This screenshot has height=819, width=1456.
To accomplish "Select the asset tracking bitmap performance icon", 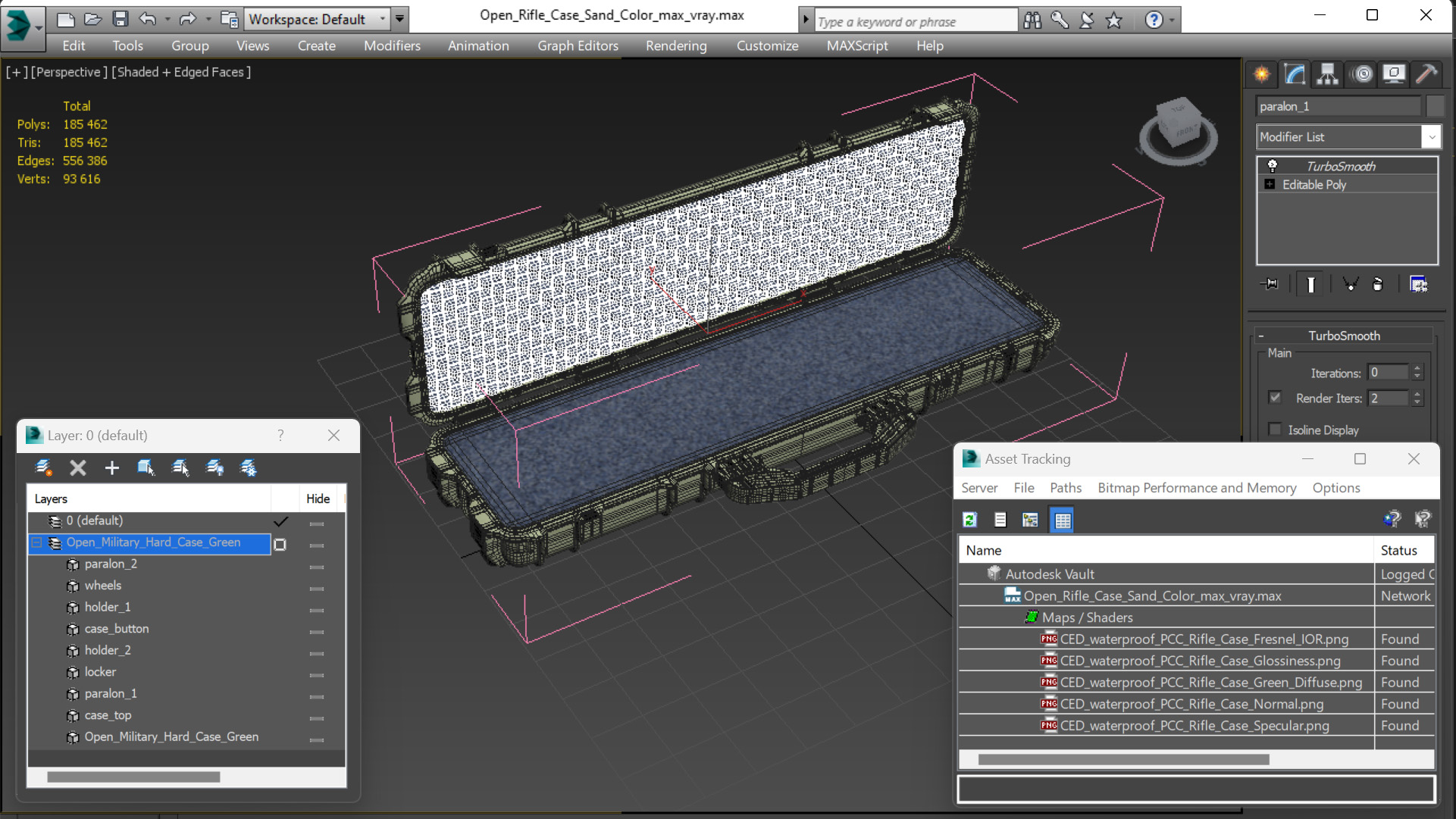I will [1031, 519].
